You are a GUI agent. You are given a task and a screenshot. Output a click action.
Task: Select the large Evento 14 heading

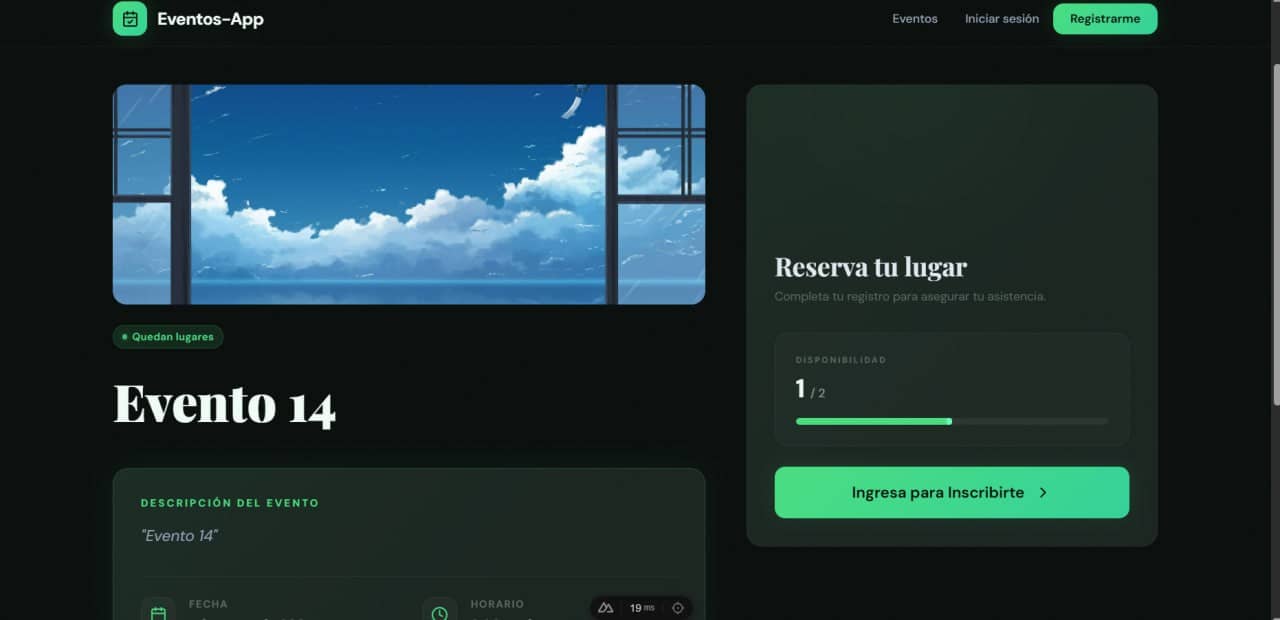click(225, 404)
